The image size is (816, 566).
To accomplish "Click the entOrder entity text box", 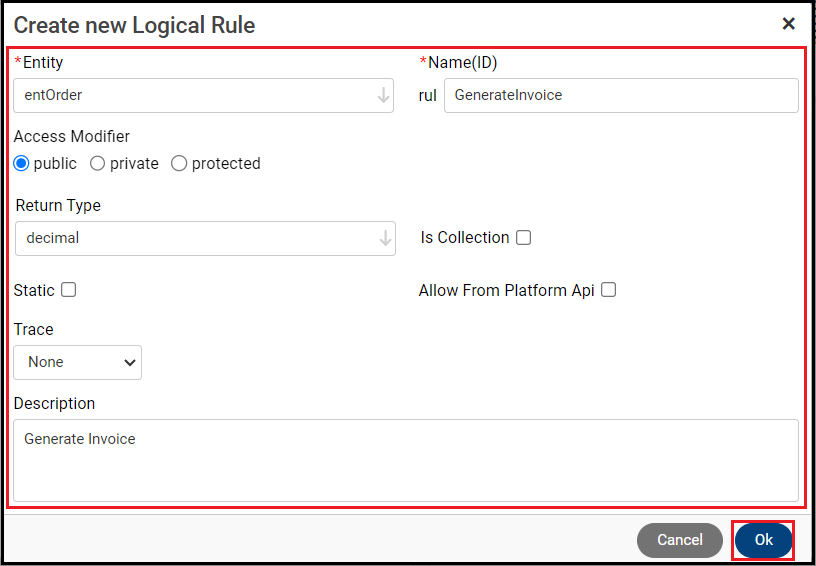I will [190, 96].
